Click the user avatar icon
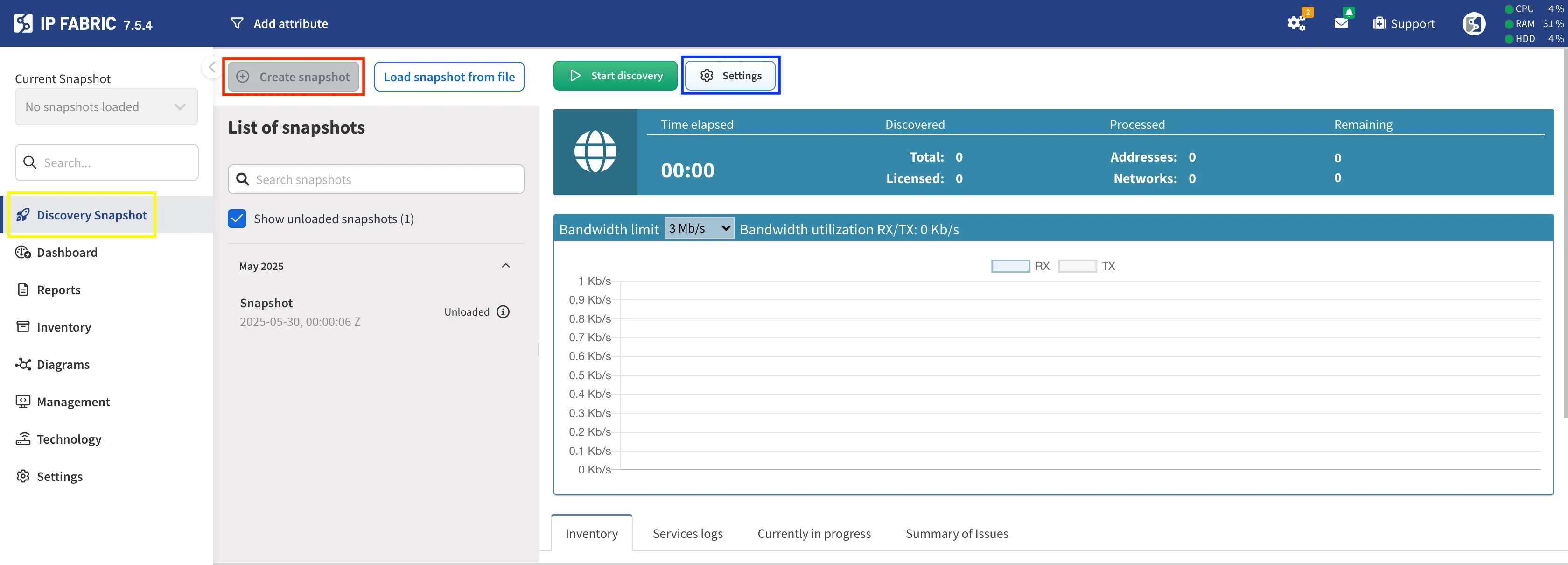This screenshot has width=1568, height=565. [1473, 24]
